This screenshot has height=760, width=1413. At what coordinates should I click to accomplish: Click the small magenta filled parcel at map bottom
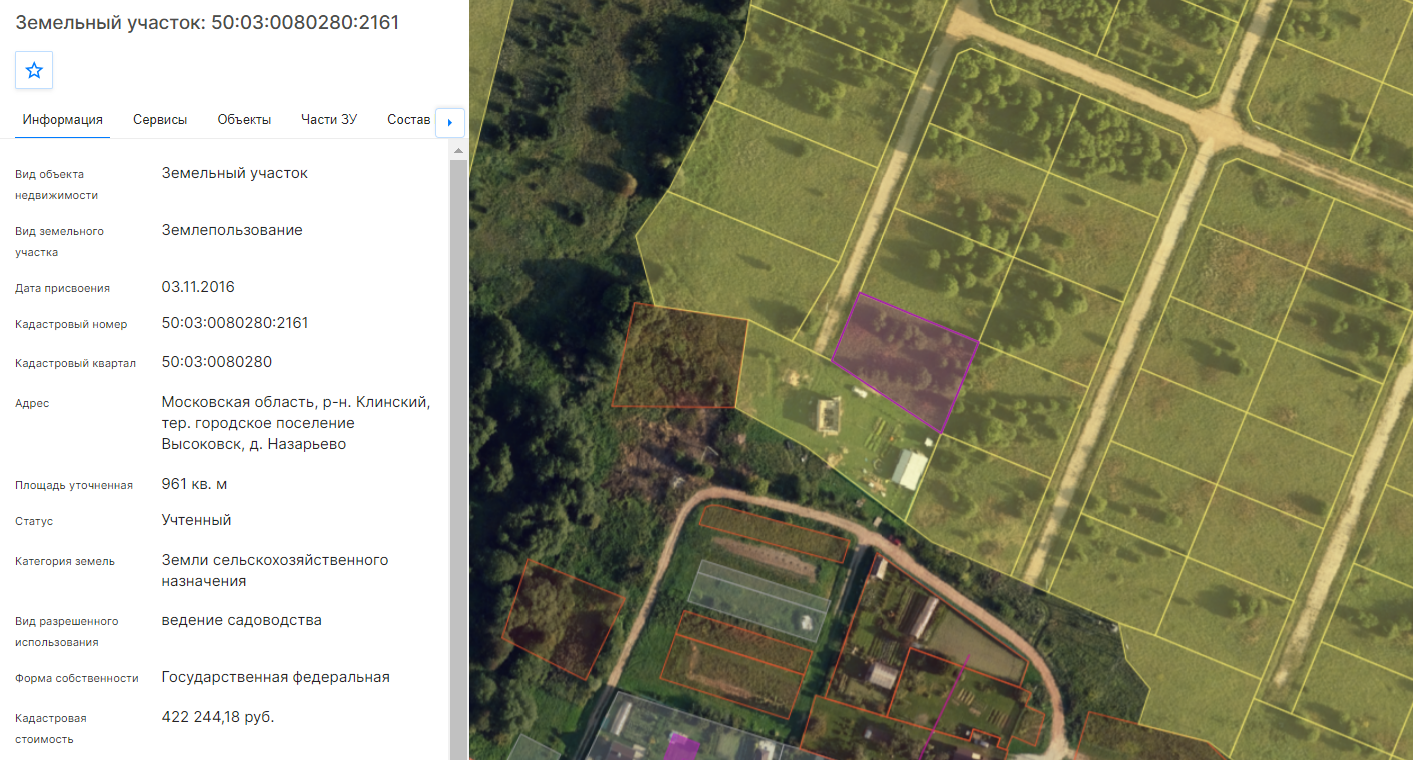(x=683, y=747)
